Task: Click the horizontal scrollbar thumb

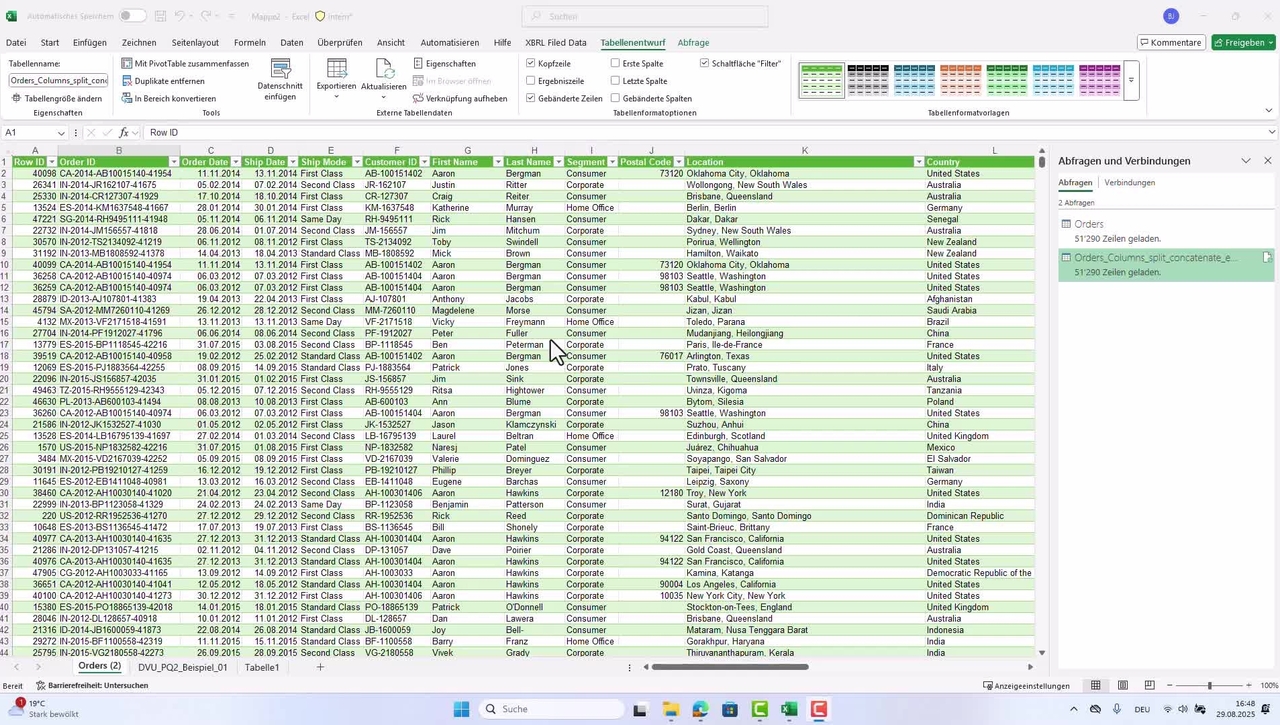Action: tap(729, 667)
